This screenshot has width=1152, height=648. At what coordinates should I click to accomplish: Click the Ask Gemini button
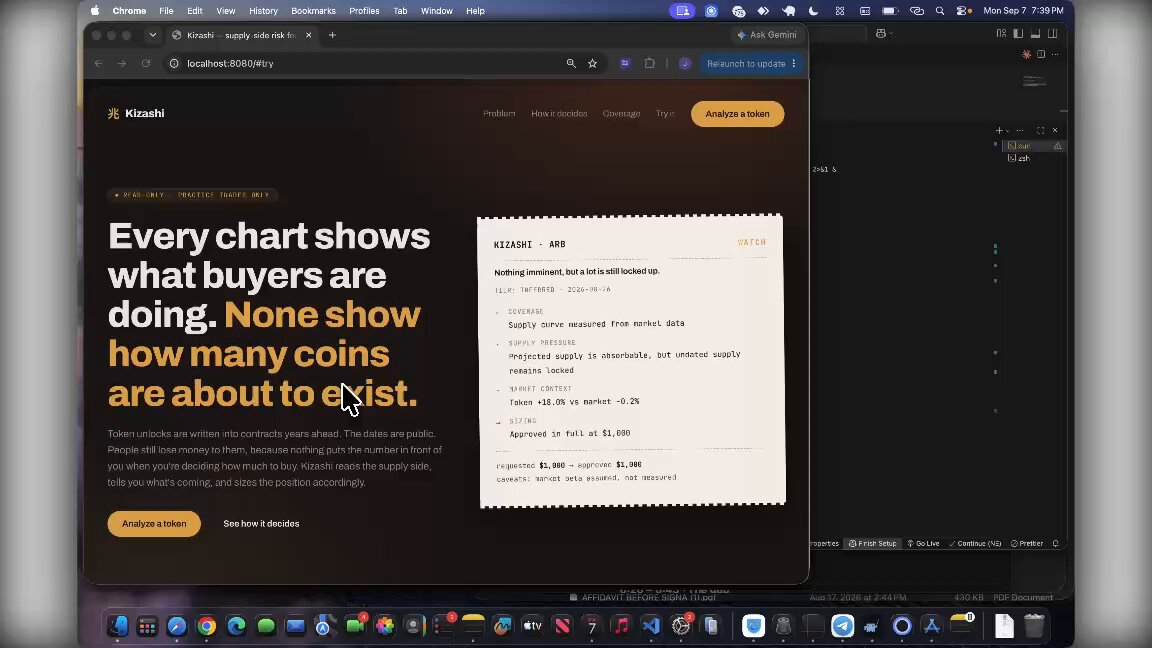[x=766, y=35]
